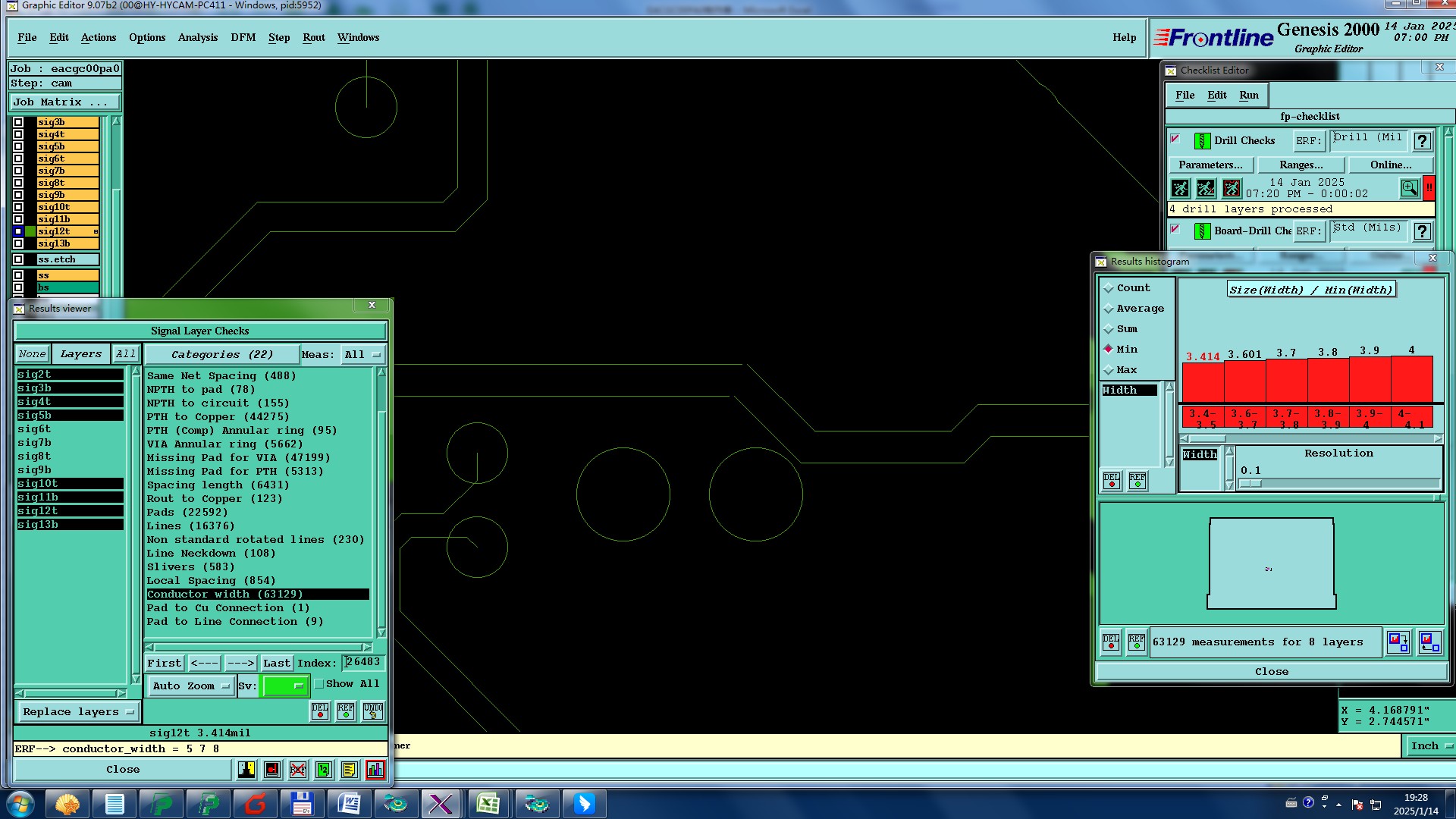The width and height of the screenshot is (1456, 819).
Task: Click the crossed-out REF icon
Action: (x=297, y=770)
